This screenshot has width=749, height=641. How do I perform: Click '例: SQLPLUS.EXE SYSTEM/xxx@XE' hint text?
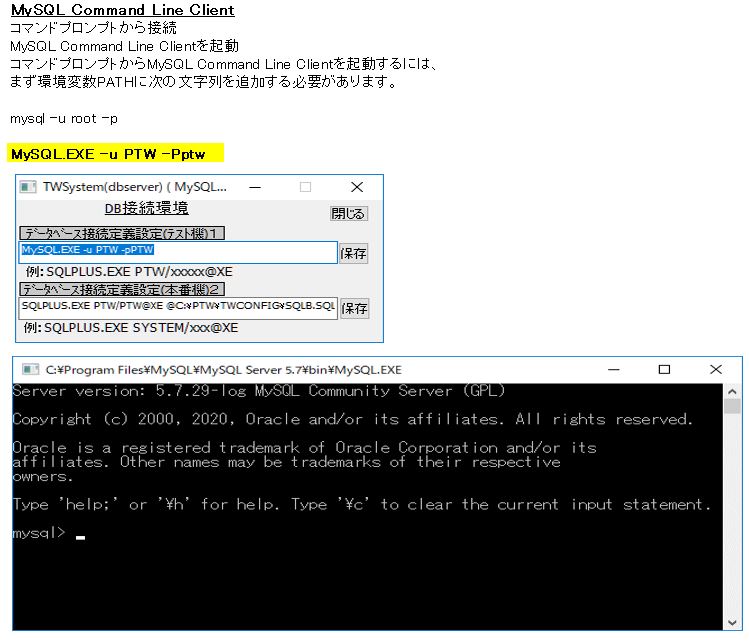pyautogui.click(x=131, y=328)
